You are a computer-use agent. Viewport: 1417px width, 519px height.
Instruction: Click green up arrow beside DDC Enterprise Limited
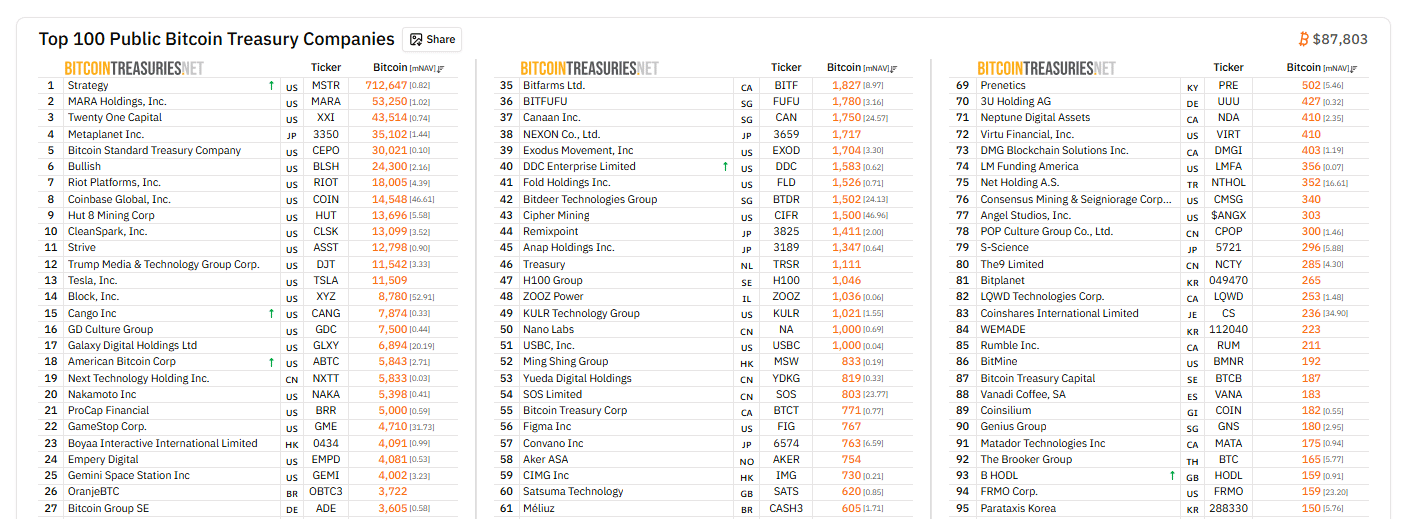[726, 167]
